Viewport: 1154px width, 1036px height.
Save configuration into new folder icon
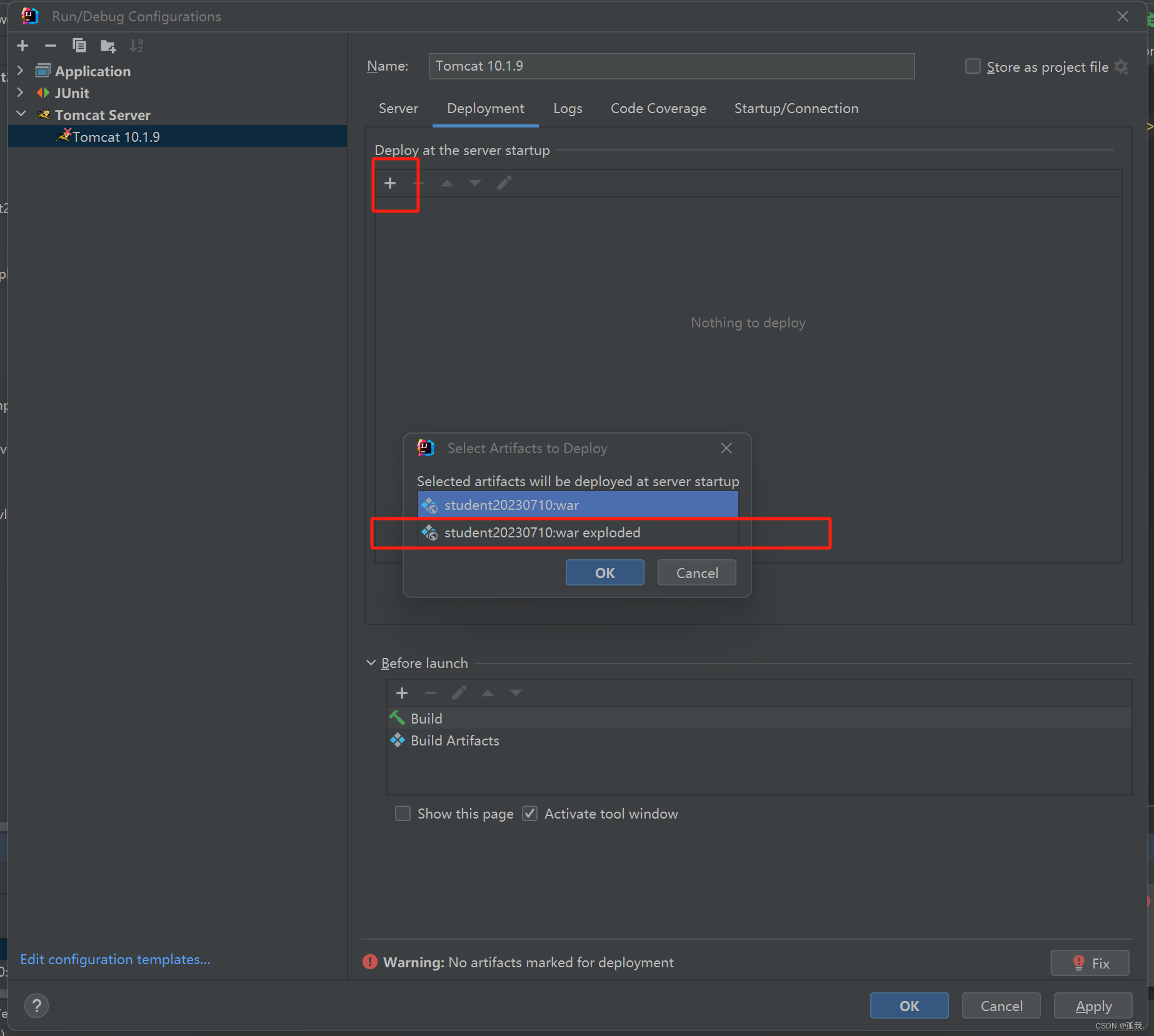[108, 46]
